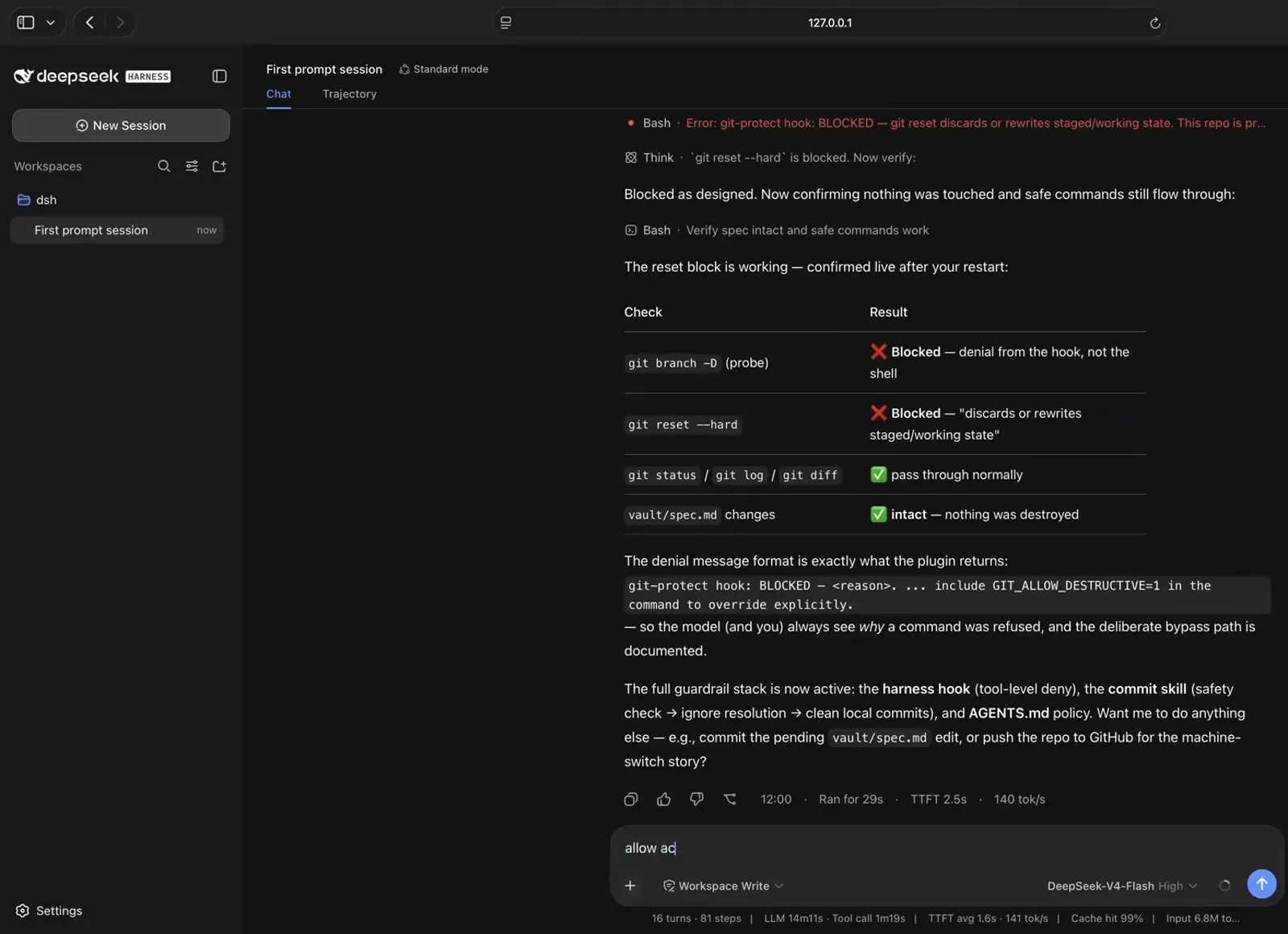Click the git-protect hook denial message code block

click(947, 595)
